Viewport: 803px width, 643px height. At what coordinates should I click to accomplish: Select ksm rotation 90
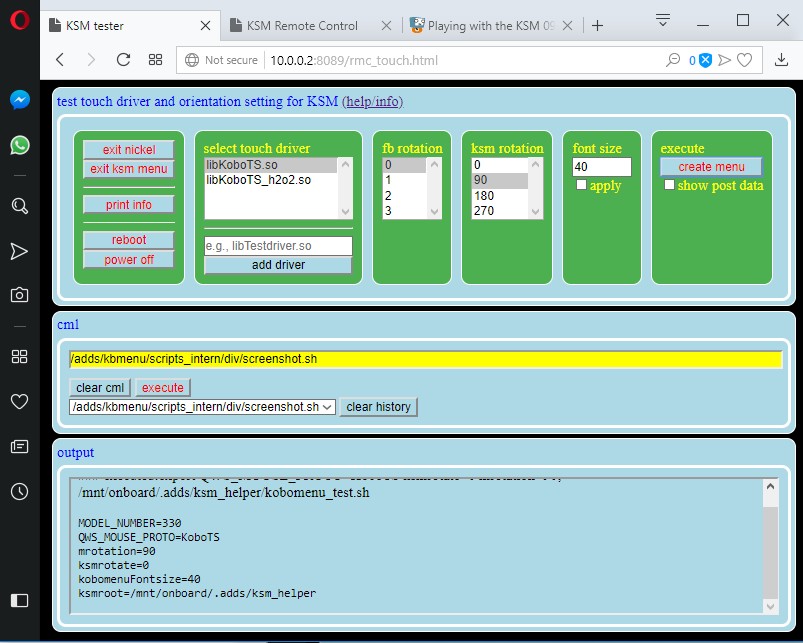click(500, 180)
